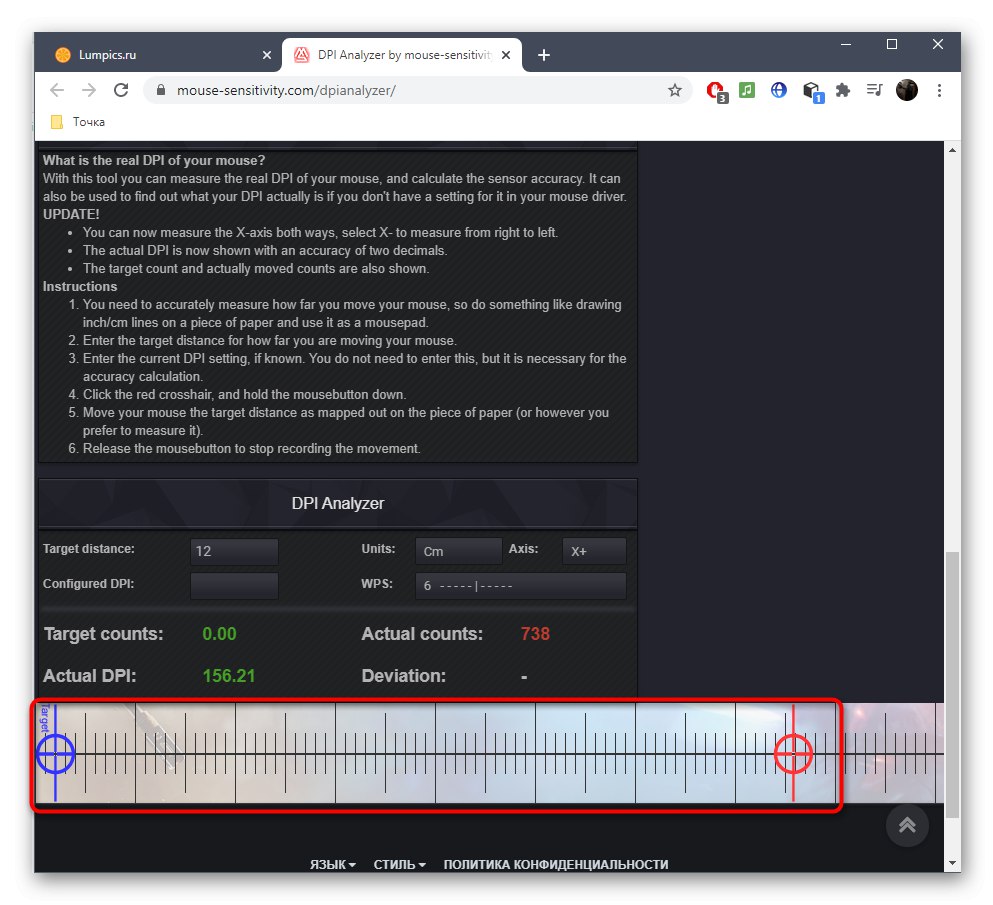Click the red crosshair on the ruler
This screenshot has width=993, height=905.
click(x=793, y=754)
